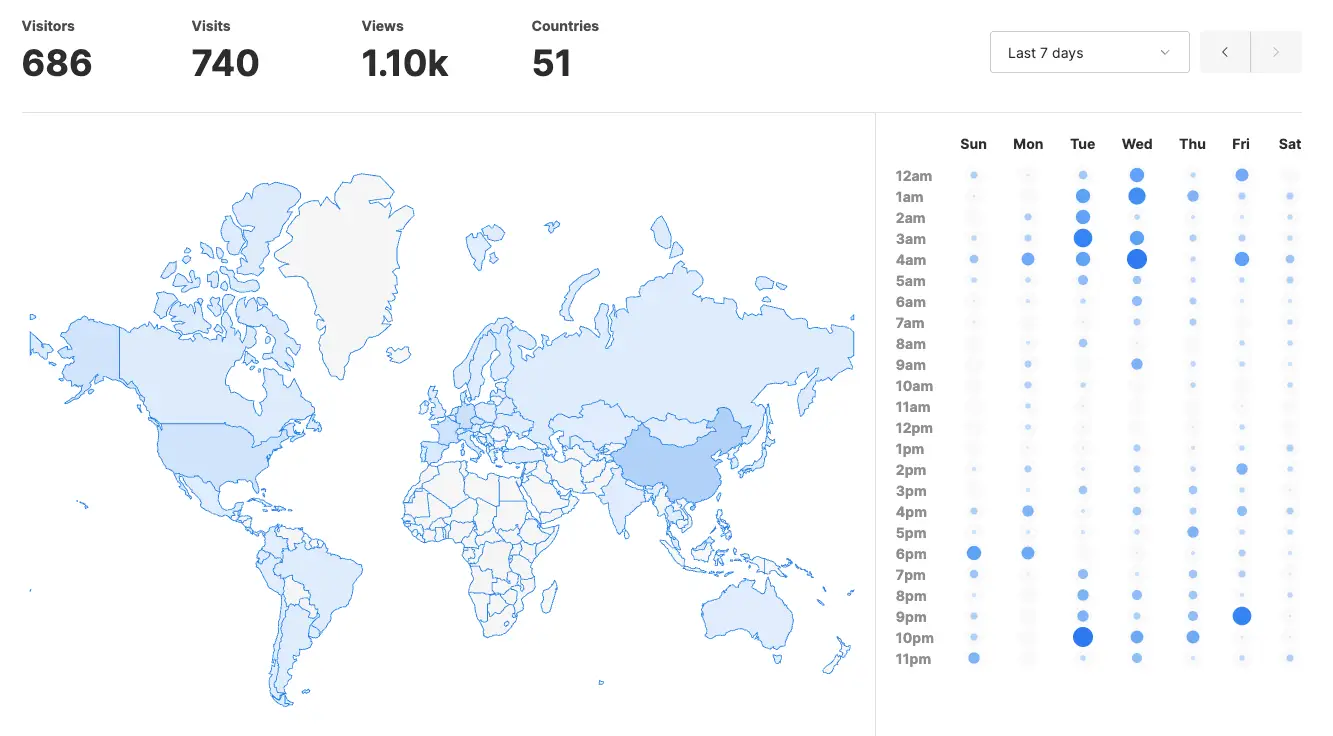Viewport: 1333px width, 736px height.
Task: Click the Wednesday 4am heatmap dot
Action: [x=1137, y=259]
